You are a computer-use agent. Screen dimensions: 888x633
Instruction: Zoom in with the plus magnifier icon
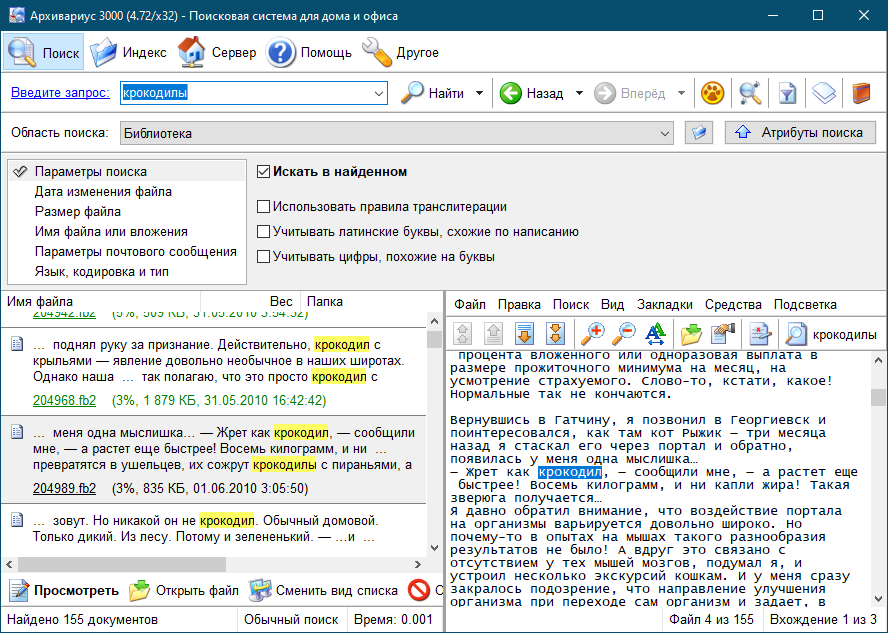click(592, 334)
